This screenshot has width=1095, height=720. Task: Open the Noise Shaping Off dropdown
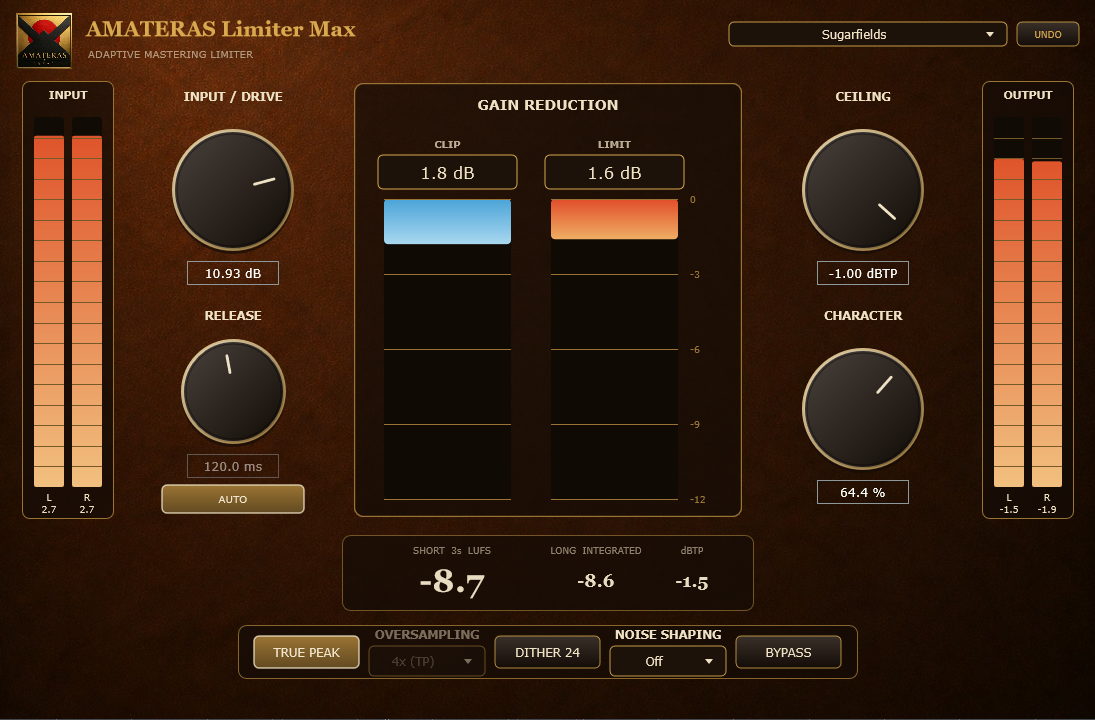(x=668, y=661)
